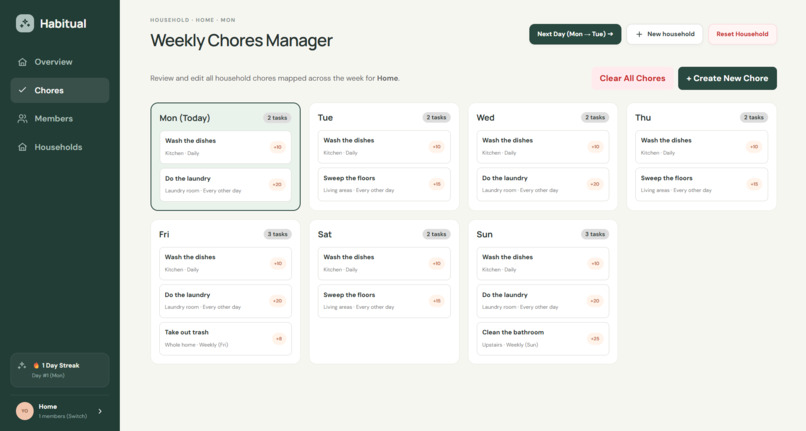The height and width of the screenshot is (431, 806).
Task: Click Create New Chore
Action: click(x=727, y=78)
